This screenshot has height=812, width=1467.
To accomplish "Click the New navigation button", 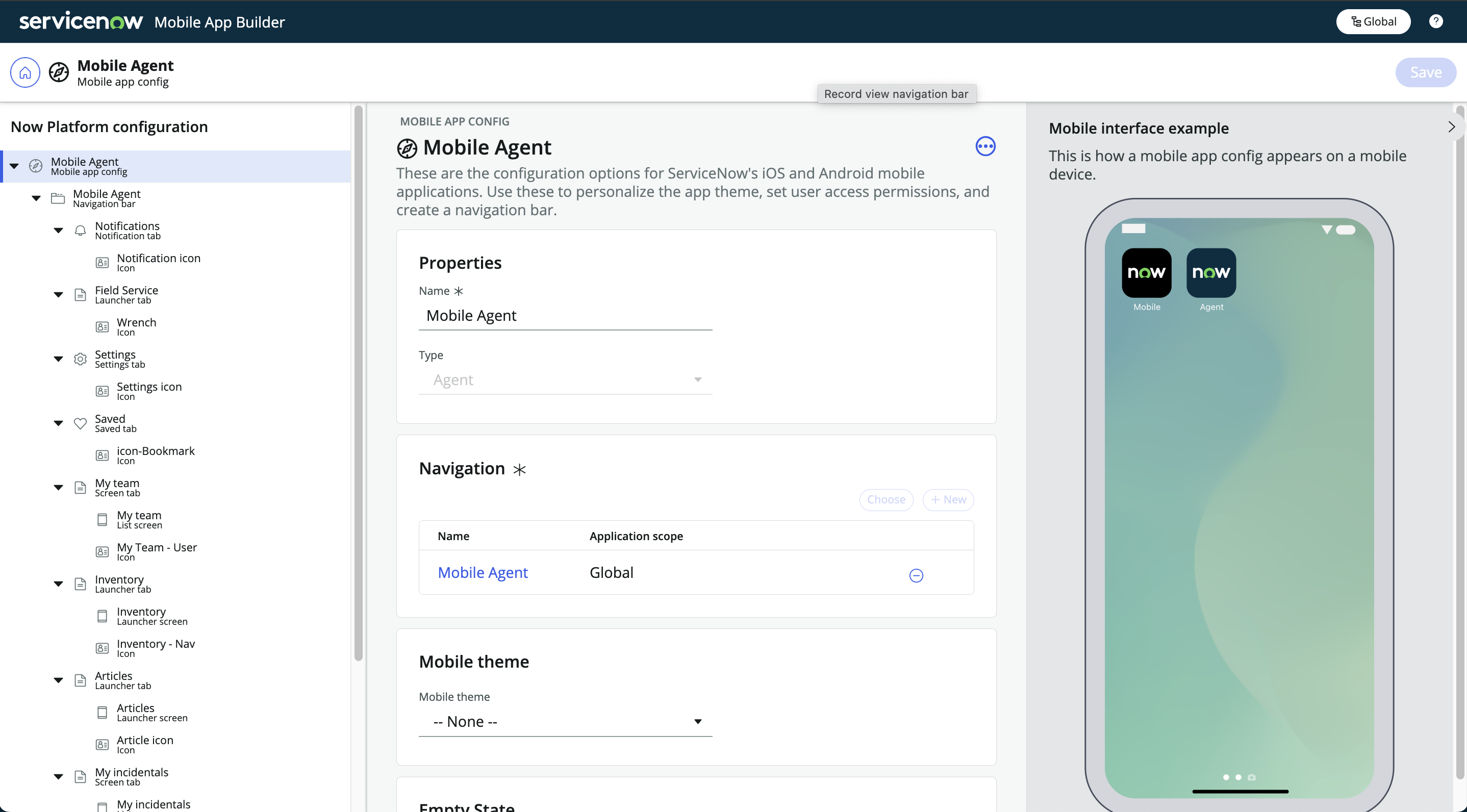I will tap(948, 500).
